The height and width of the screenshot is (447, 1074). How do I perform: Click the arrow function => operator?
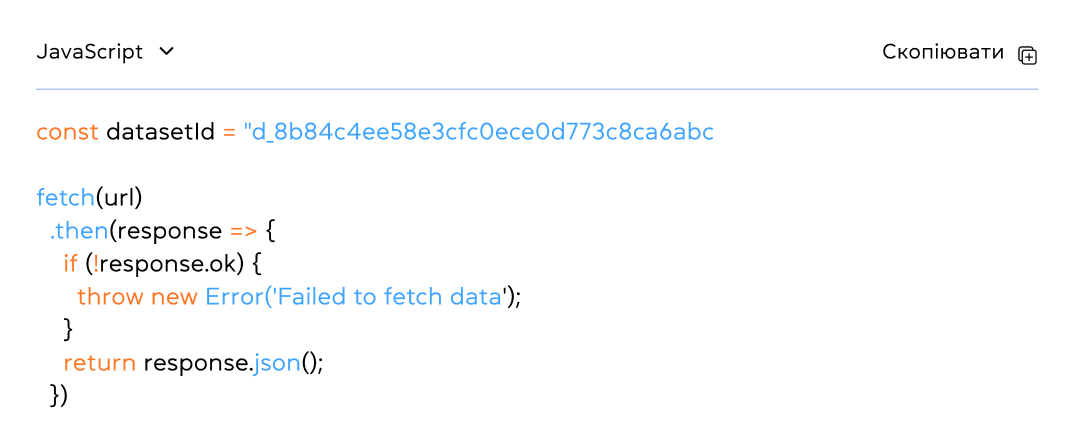[244, 231]
